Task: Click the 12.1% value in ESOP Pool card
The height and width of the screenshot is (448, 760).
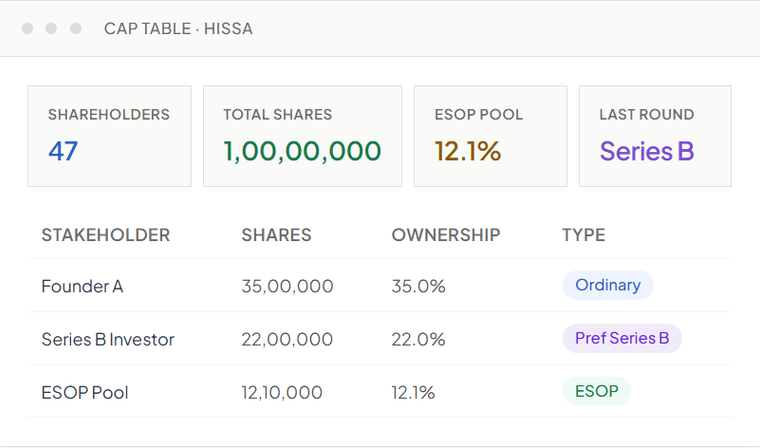Action: pos(468,151)
